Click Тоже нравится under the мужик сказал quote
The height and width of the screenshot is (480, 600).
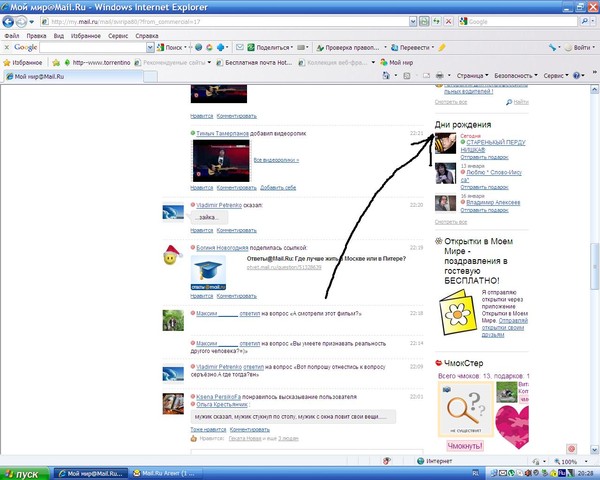tap(208, 429)
